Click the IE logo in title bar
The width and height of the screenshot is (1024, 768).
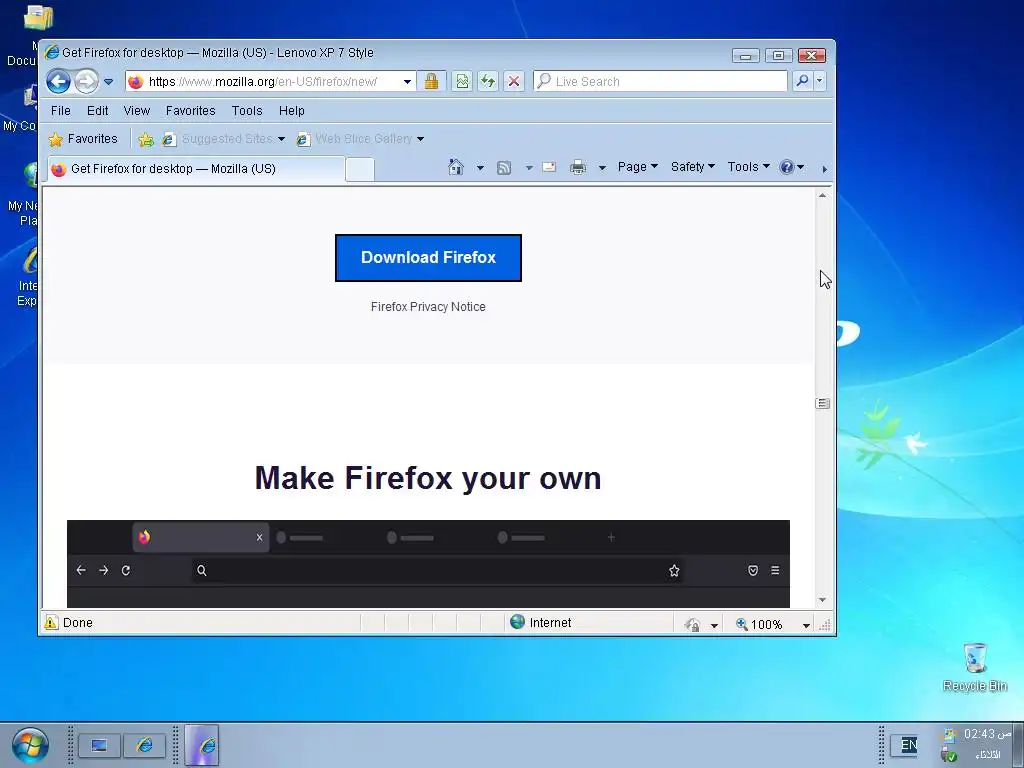(52, 52)
